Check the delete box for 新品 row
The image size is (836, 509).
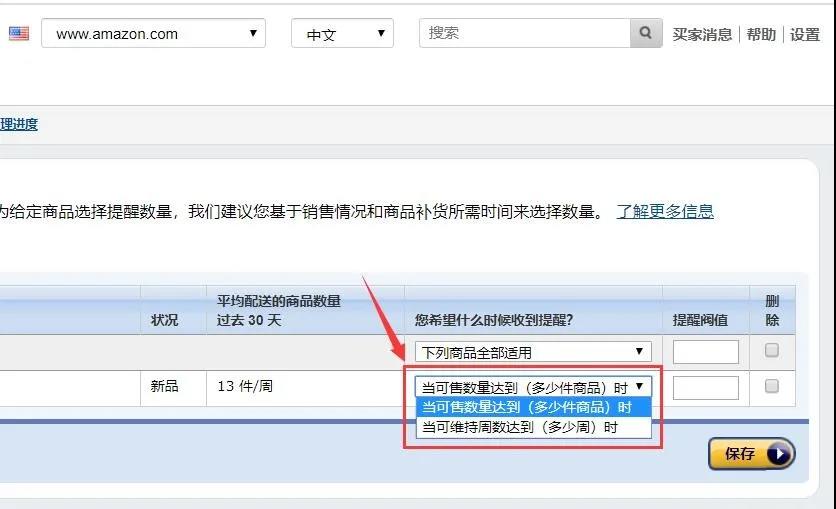pyautogui.click(x=771, y=387)
